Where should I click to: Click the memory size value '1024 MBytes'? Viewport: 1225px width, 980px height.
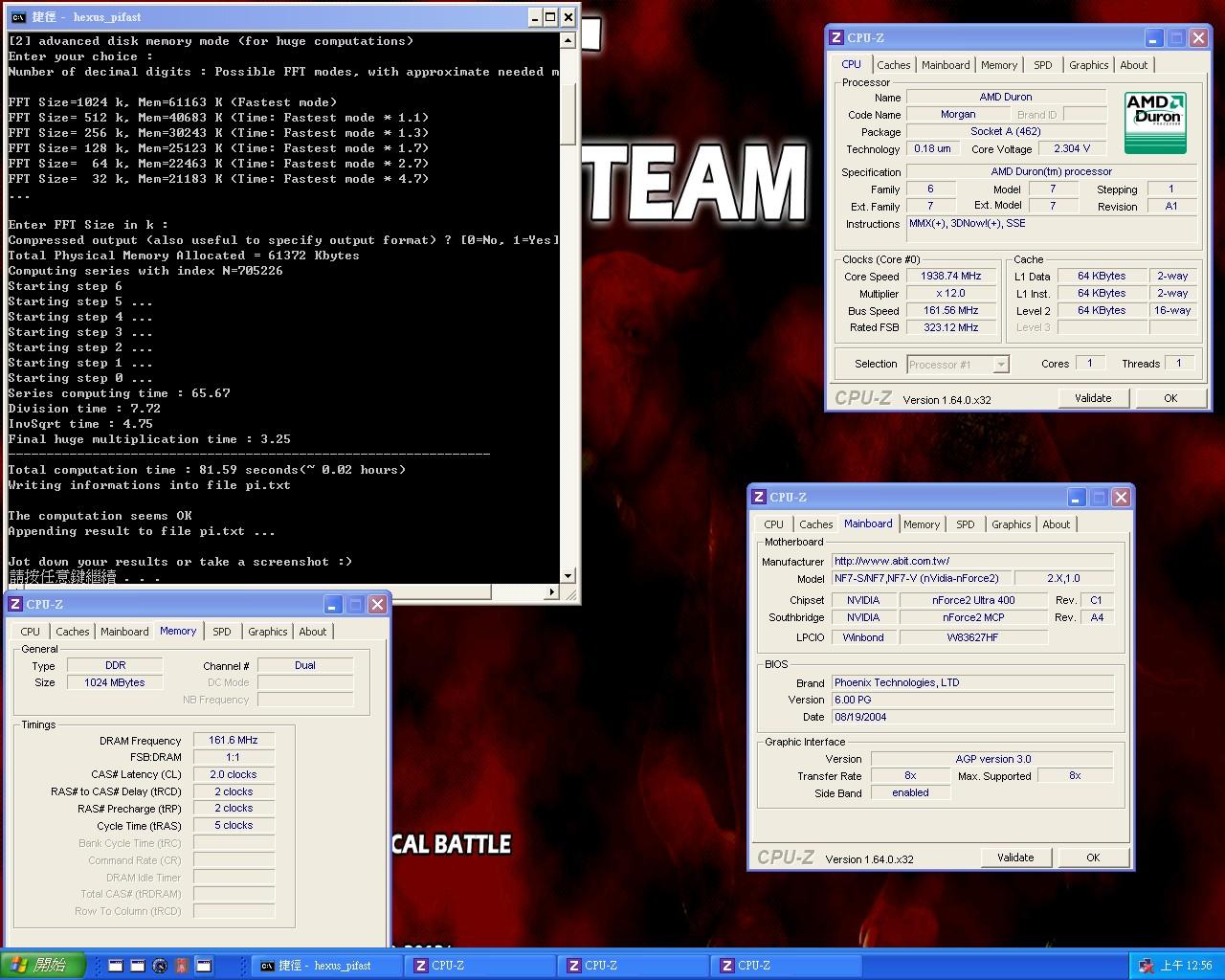(115, 682)
